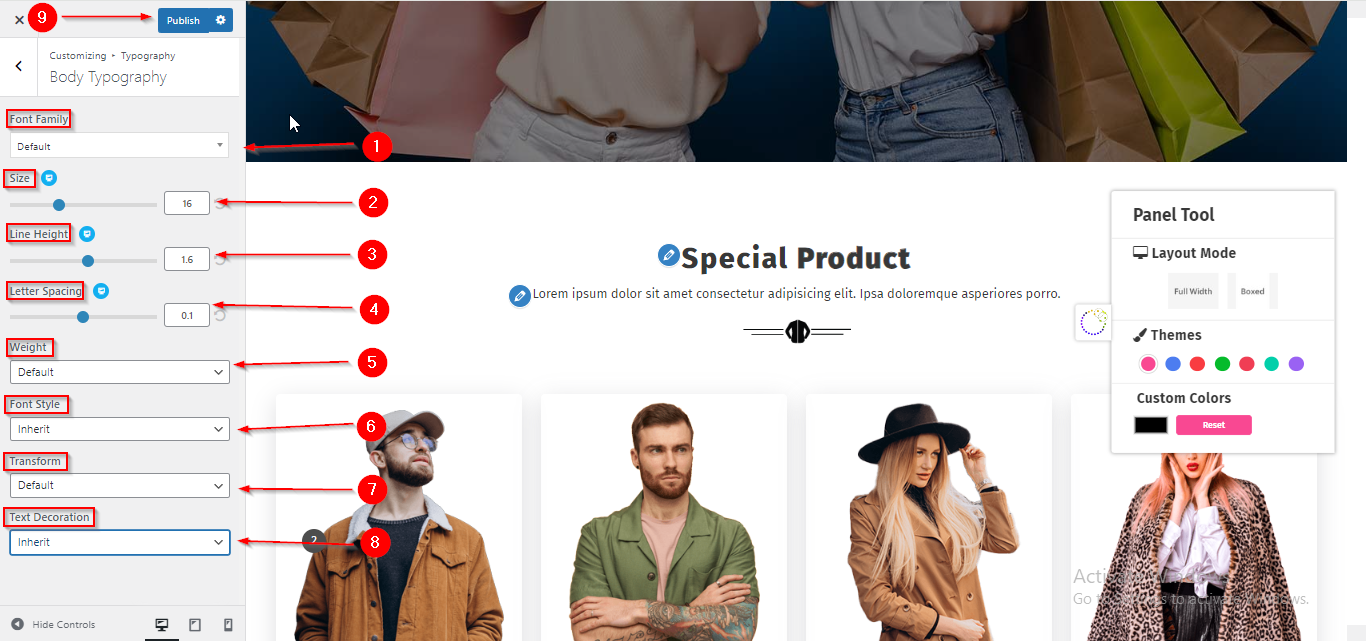Reset the Size value with reset icon
Viewport: 1366px width, 641px height.
220,204
